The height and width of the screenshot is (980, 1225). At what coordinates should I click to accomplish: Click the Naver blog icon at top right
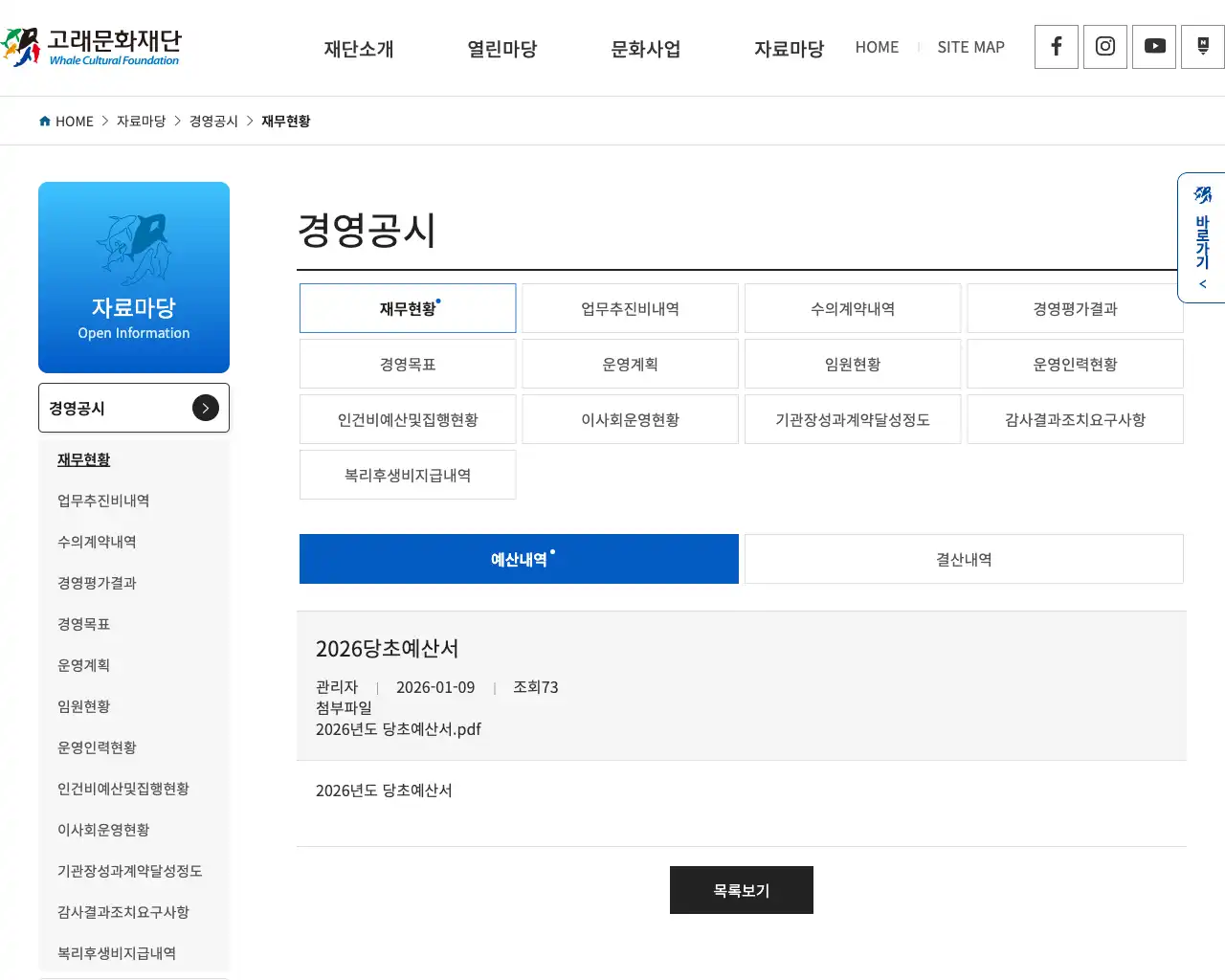[1202, 46]
